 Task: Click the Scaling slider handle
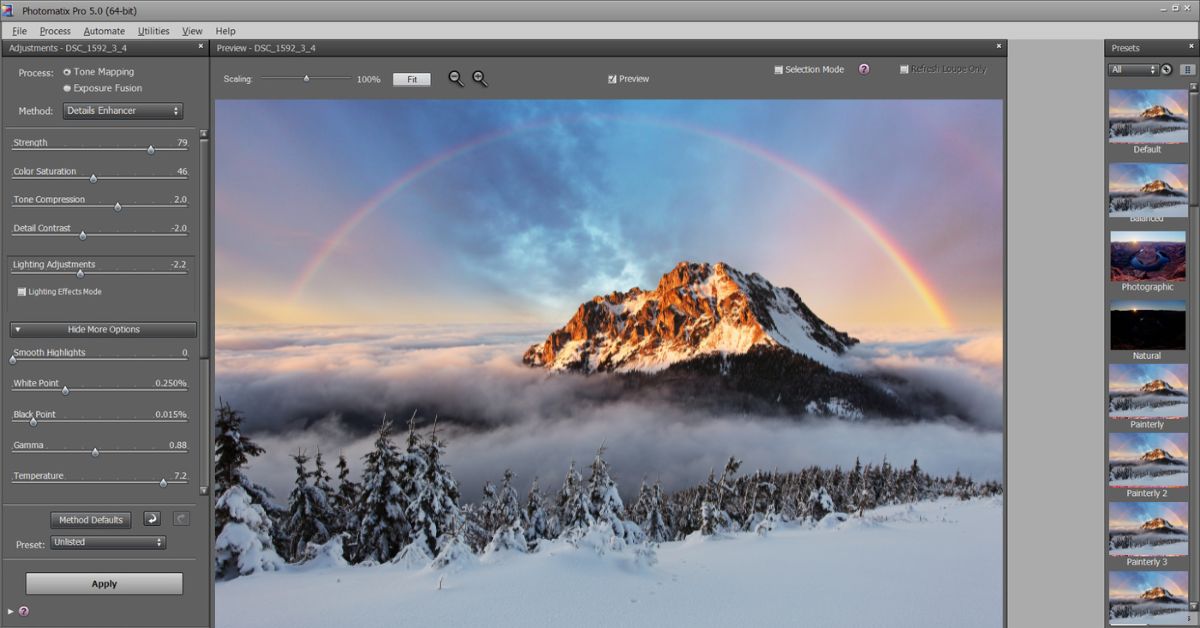tap(306, 78)
